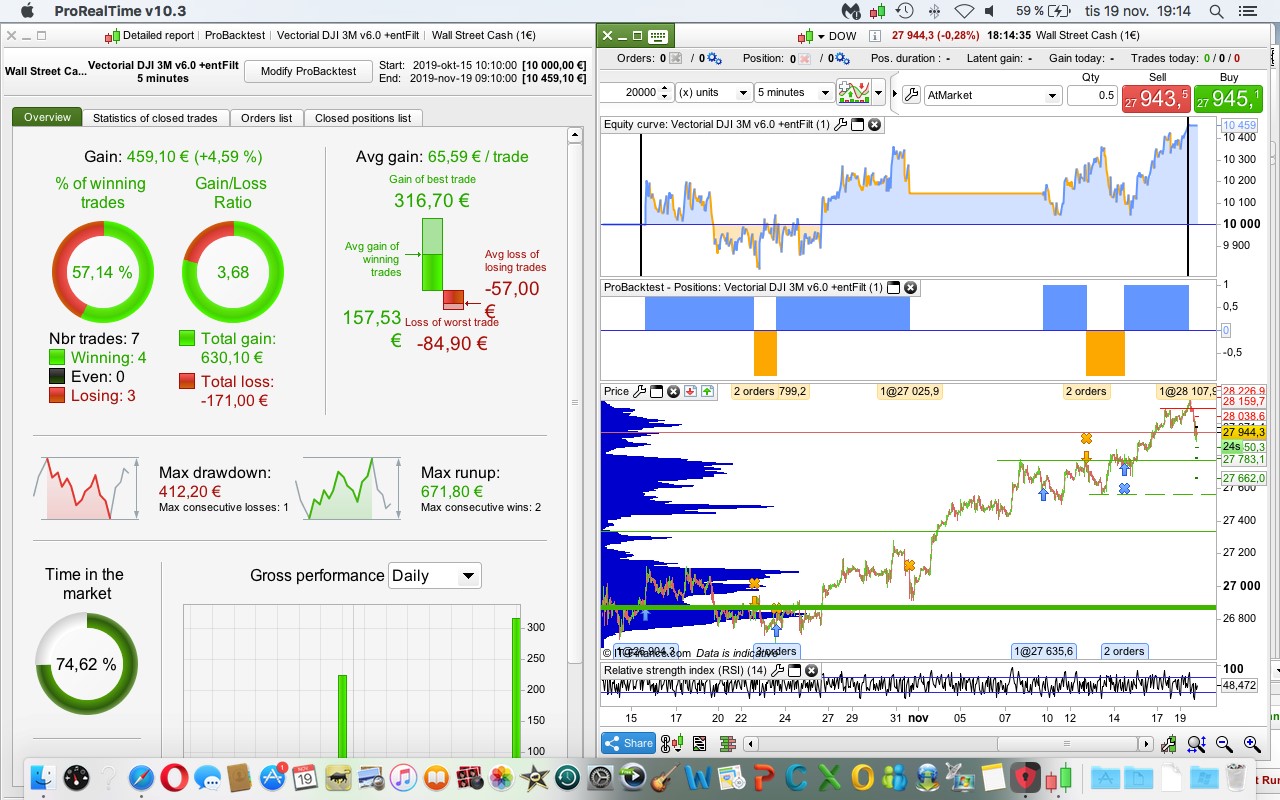Screen dimensions: 1280x800
Task: Open the Closed positions list tab
Action: coord(363,118)
